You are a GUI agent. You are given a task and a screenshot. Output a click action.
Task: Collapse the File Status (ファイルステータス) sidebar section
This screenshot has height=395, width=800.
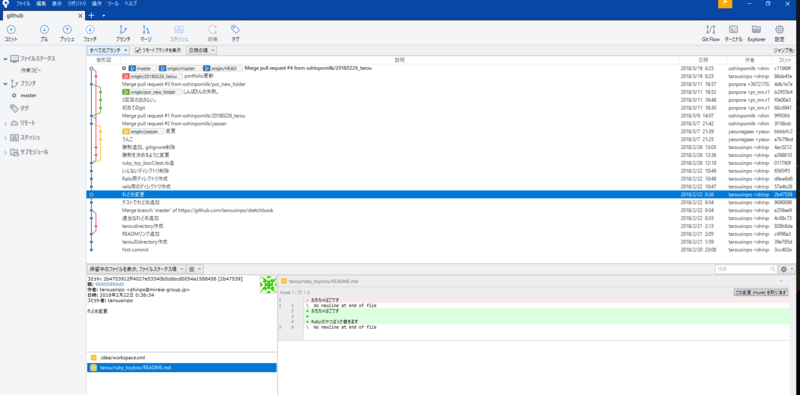click(x=5, y=59)
